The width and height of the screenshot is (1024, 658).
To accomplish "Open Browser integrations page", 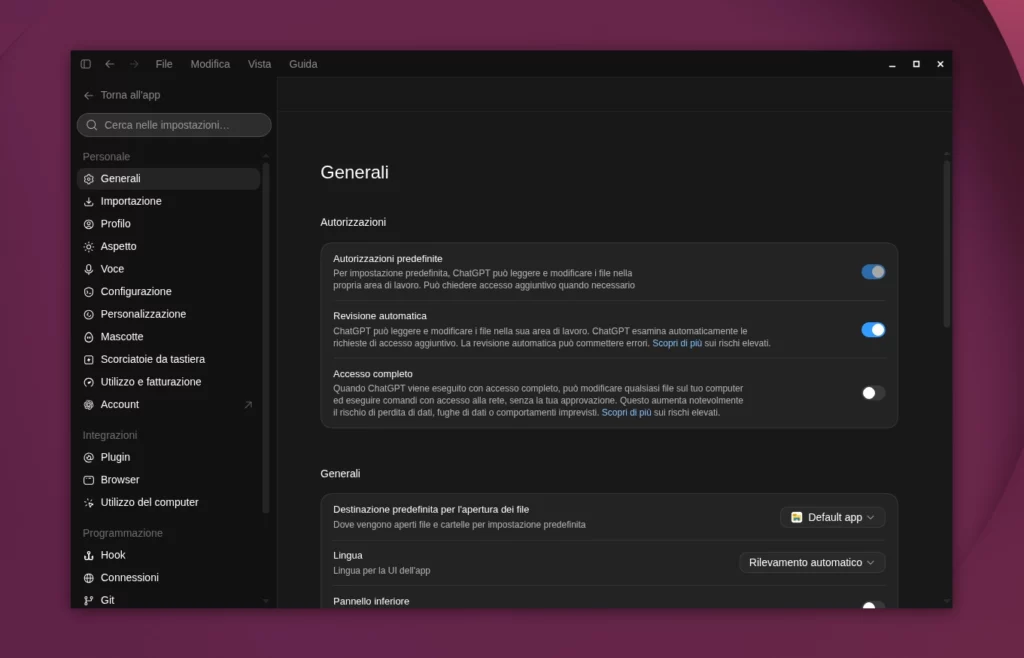I will pos(168,479).
